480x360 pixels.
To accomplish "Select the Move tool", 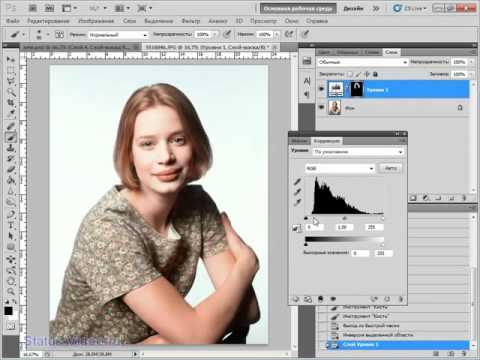I will [11, 60].
